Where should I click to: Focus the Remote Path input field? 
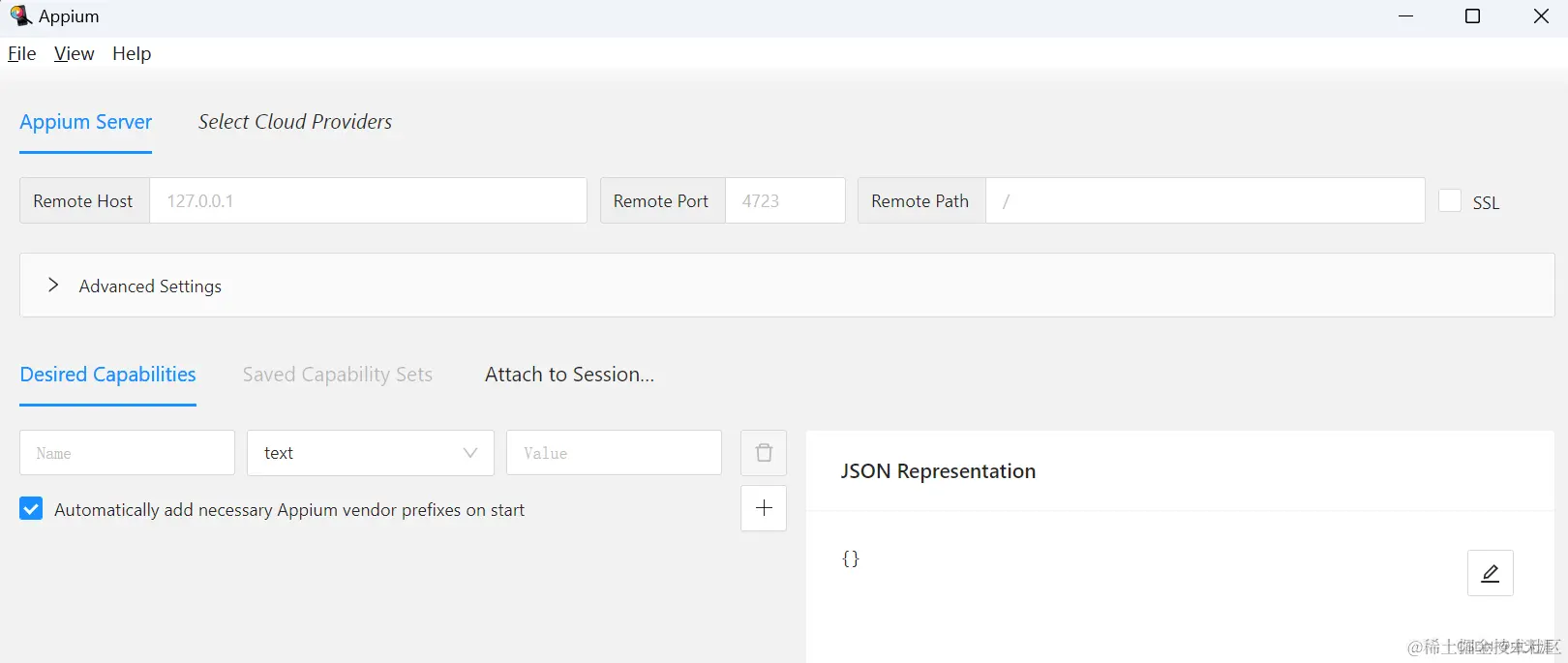[1205, 200]
